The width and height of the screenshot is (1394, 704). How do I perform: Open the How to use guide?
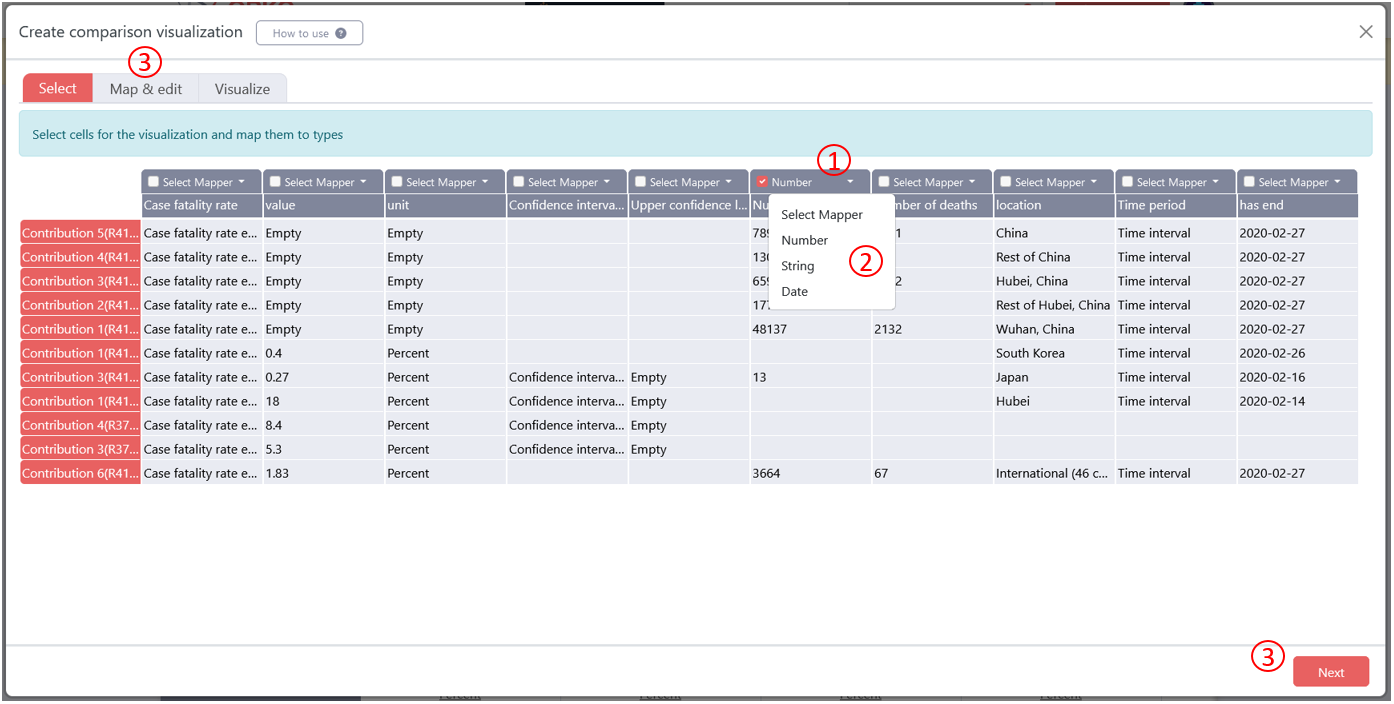pos(309,32)
